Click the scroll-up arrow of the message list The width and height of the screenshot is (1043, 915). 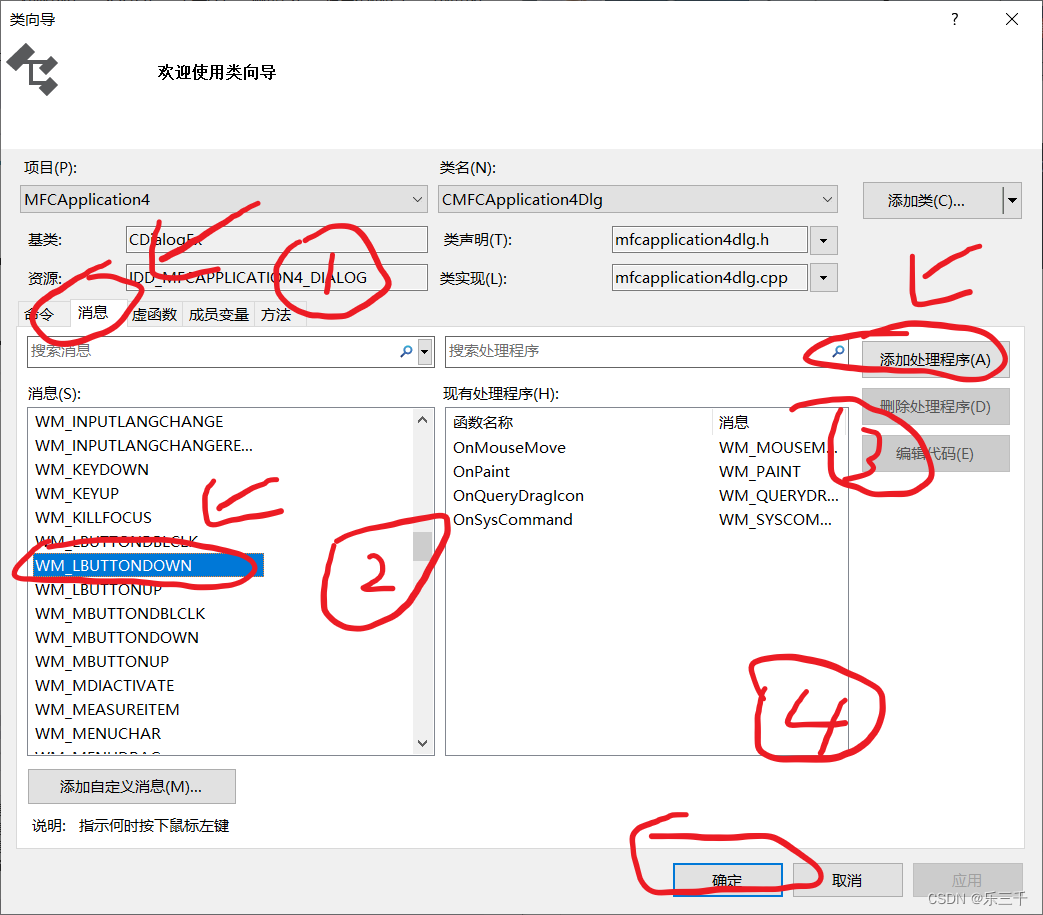[422, 421]
